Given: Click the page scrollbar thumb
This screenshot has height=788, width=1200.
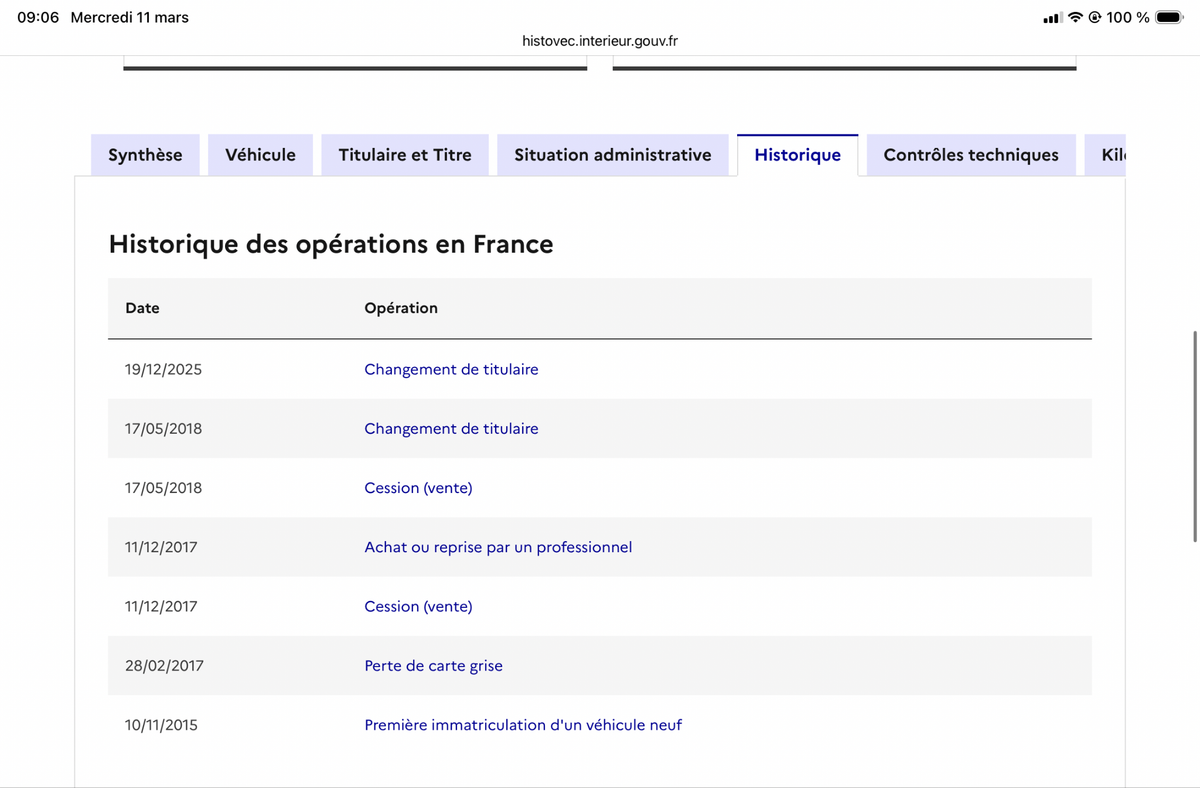Looking at the screenshot, I should [1195, 437].
